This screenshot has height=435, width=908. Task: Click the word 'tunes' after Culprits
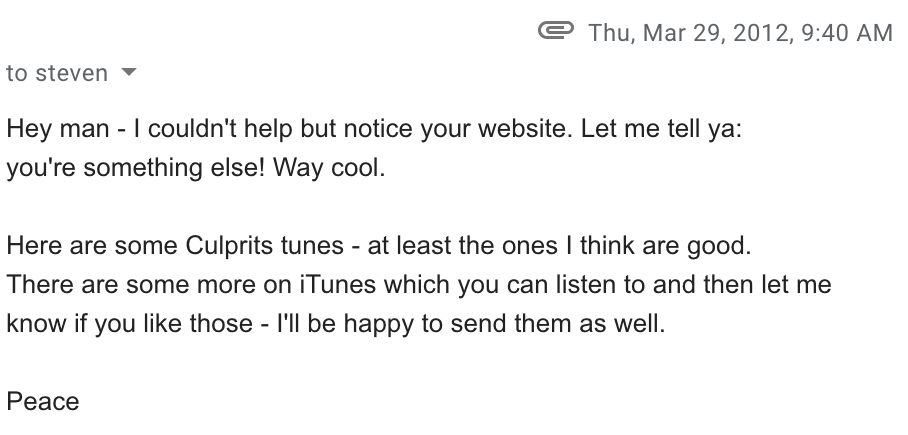(312, 246)
